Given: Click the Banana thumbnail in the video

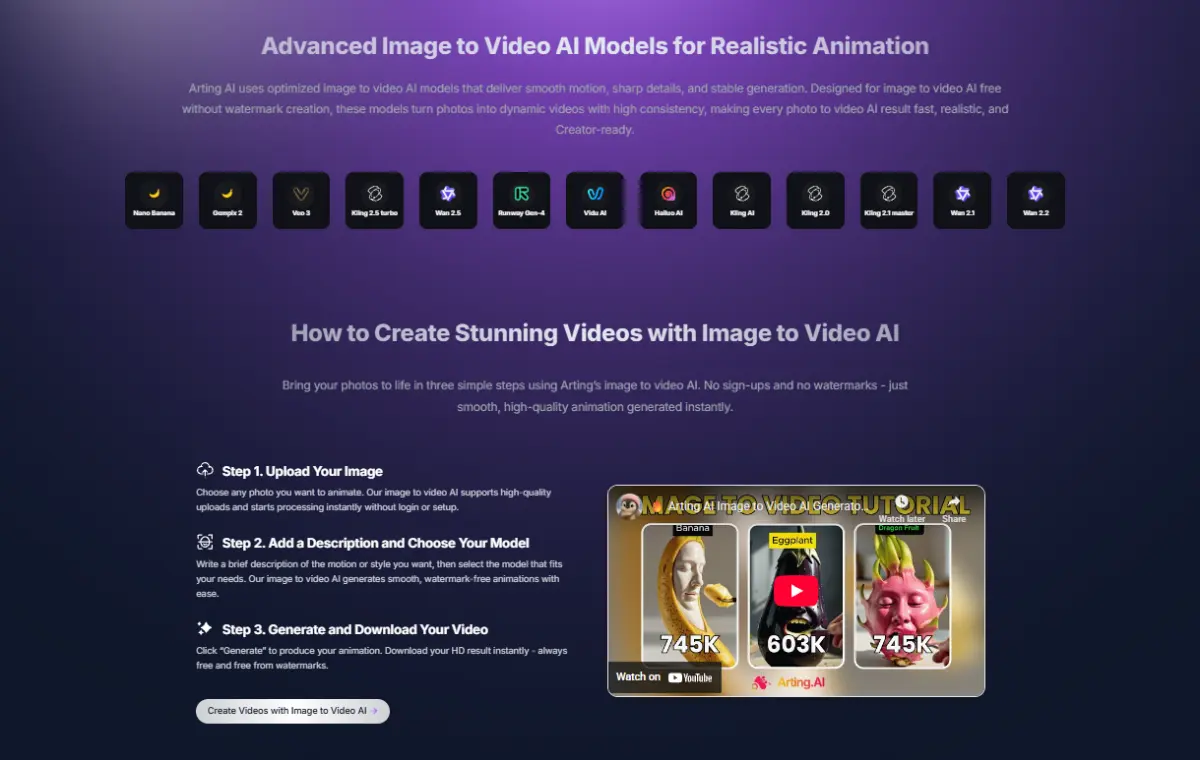Looking at the screenshot, I should click(690, 596).
